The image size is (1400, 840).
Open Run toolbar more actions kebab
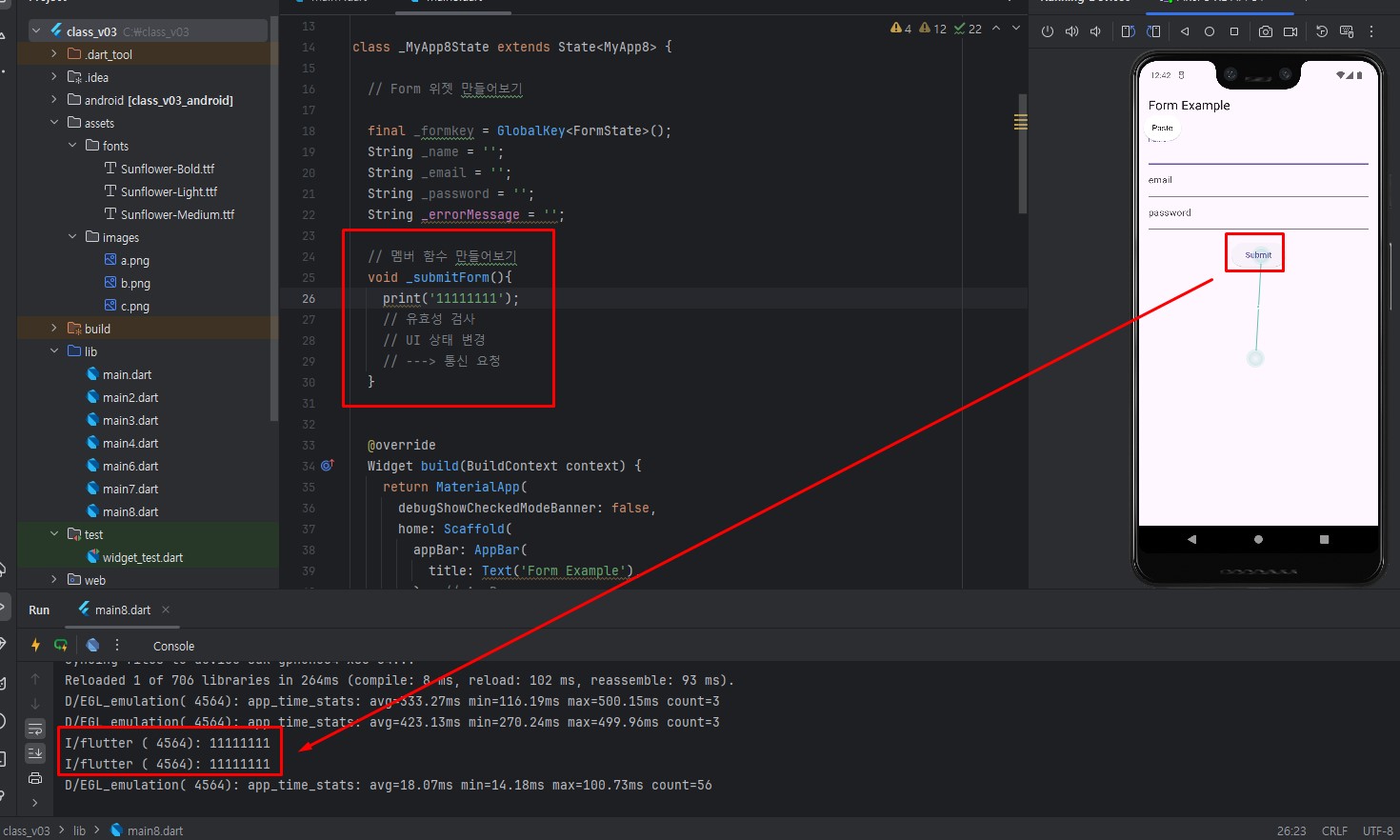coord(117,645)
